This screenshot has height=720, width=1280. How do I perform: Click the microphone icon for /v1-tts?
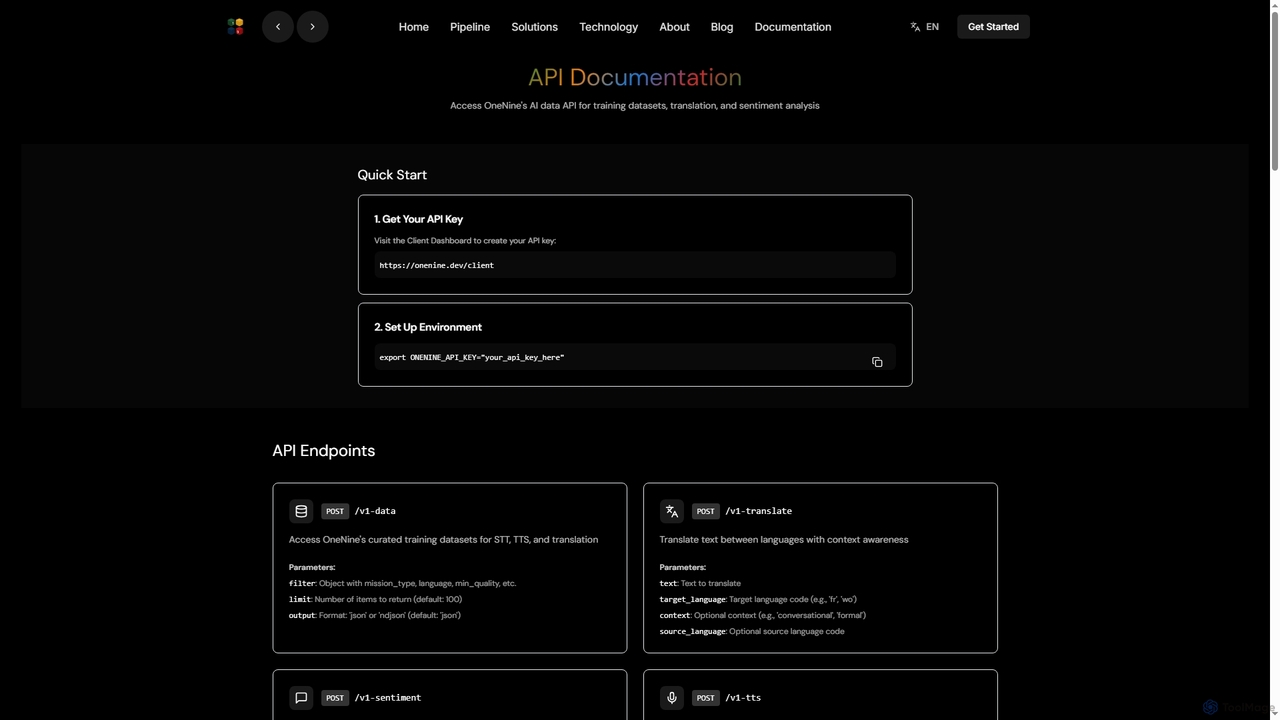click(x=672, y=698)
